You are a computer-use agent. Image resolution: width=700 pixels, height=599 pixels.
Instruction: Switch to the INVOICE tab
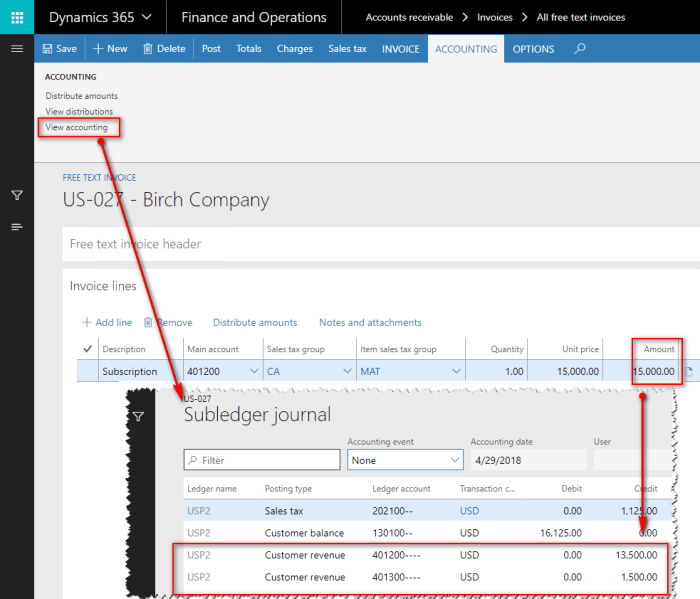click(400, 49)
